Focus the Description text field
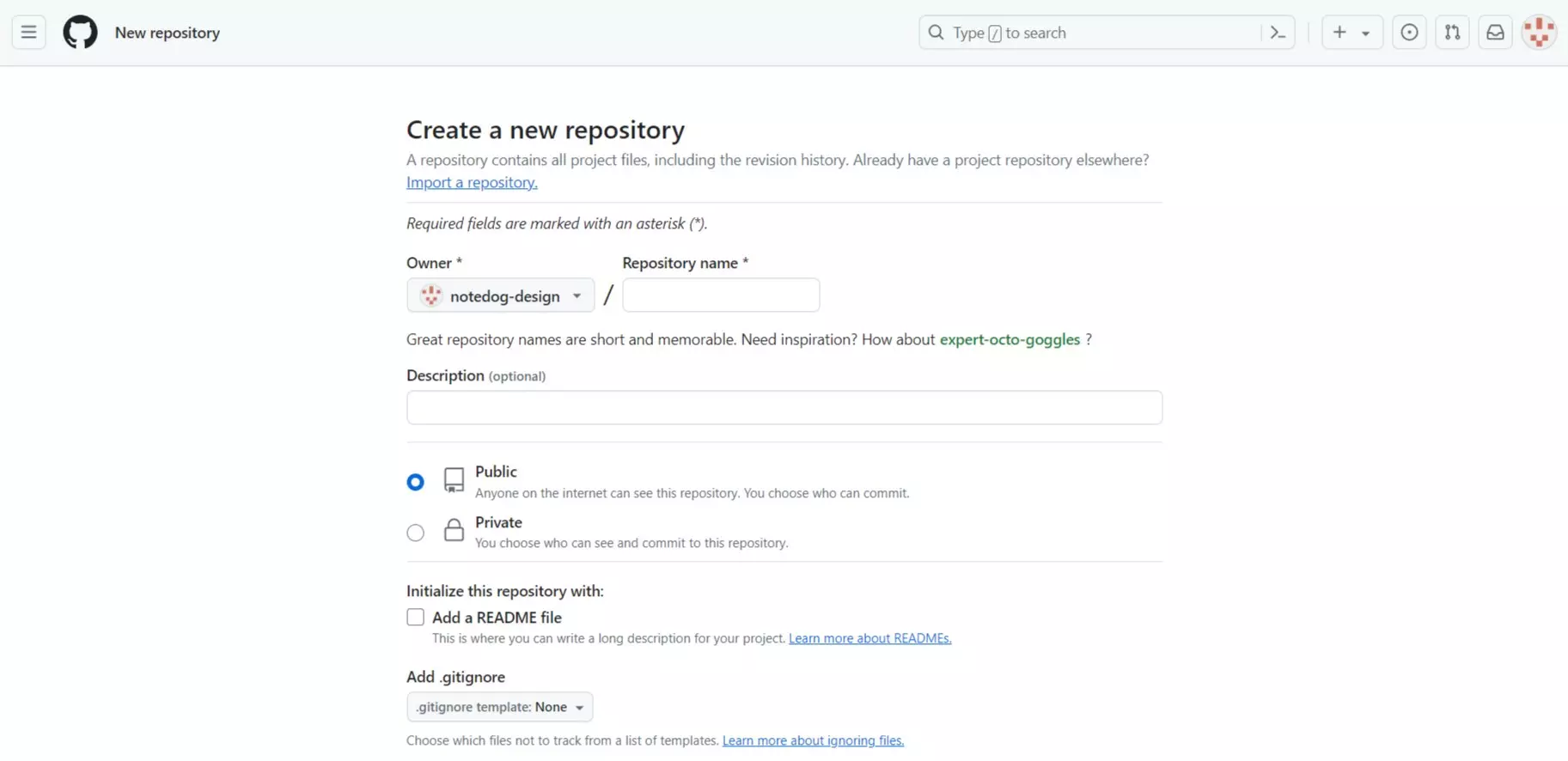 [784, 408]
